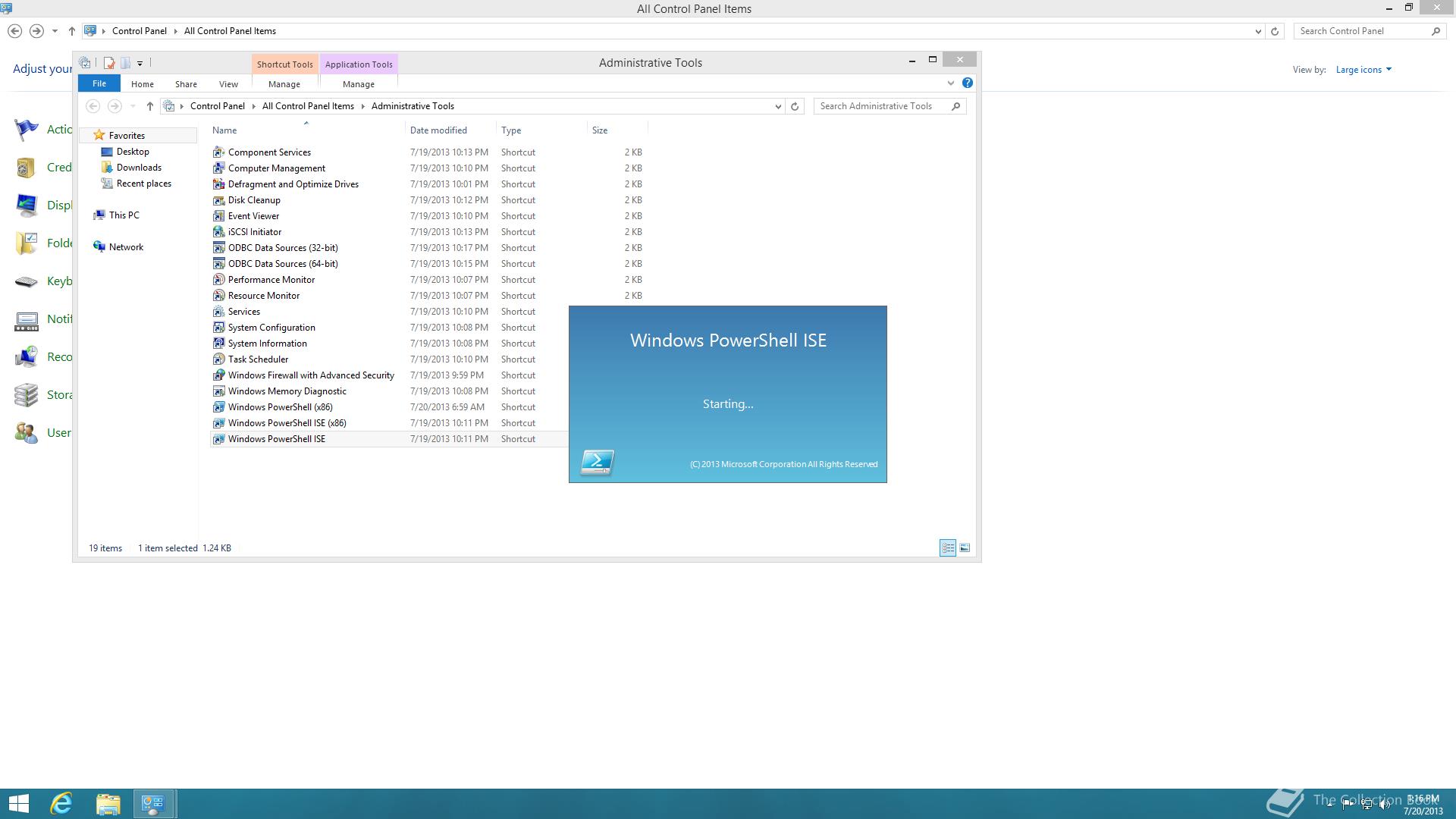Refresh the Control Panel window
This screenshot has height=819, width=1456.
[1275, 32]
